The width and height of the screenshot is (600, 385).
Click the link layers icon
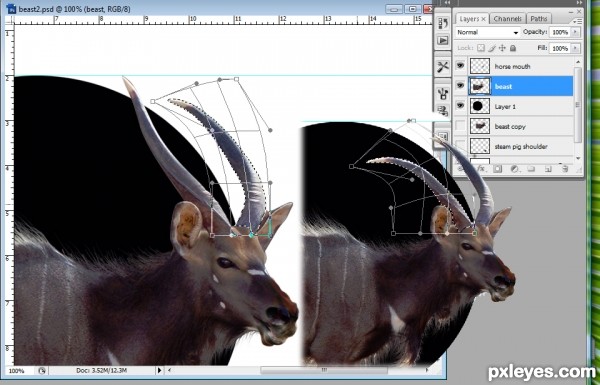pyautogui.click(x=461, y=169)
